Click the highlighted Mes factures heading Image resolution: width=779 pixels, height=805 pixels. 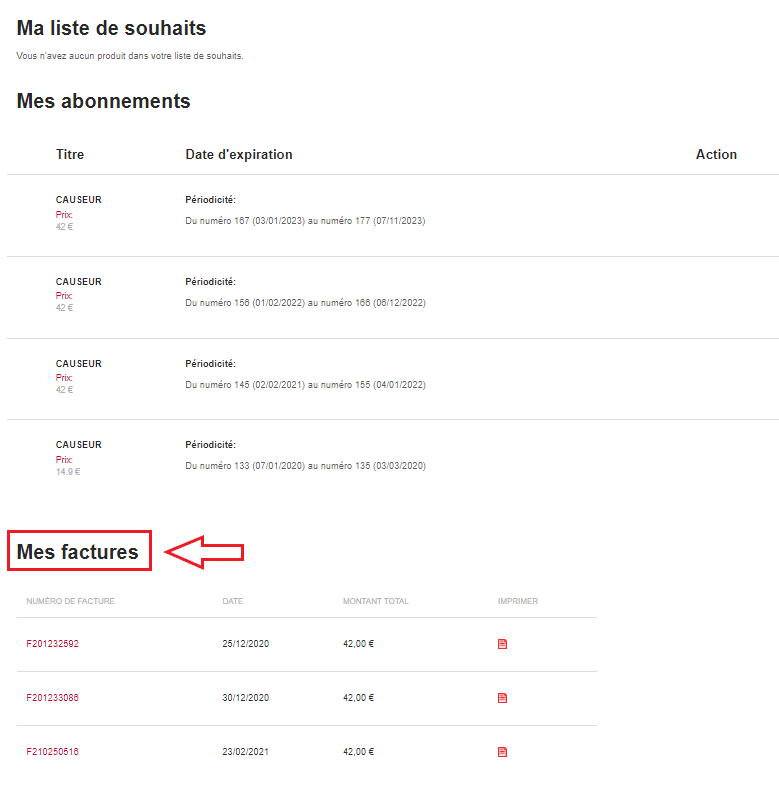[78, 551]
